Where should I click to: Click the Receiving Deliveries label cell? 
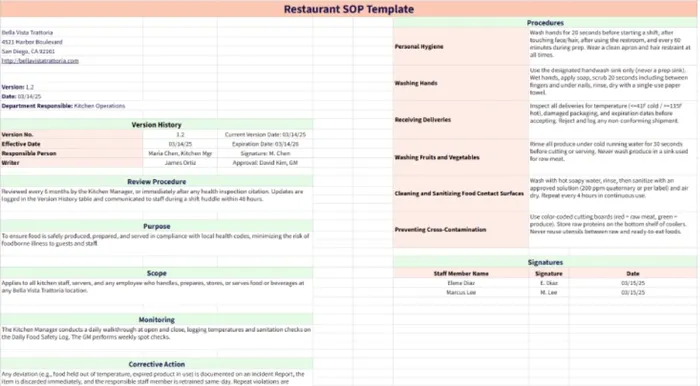tap(461, 120)
